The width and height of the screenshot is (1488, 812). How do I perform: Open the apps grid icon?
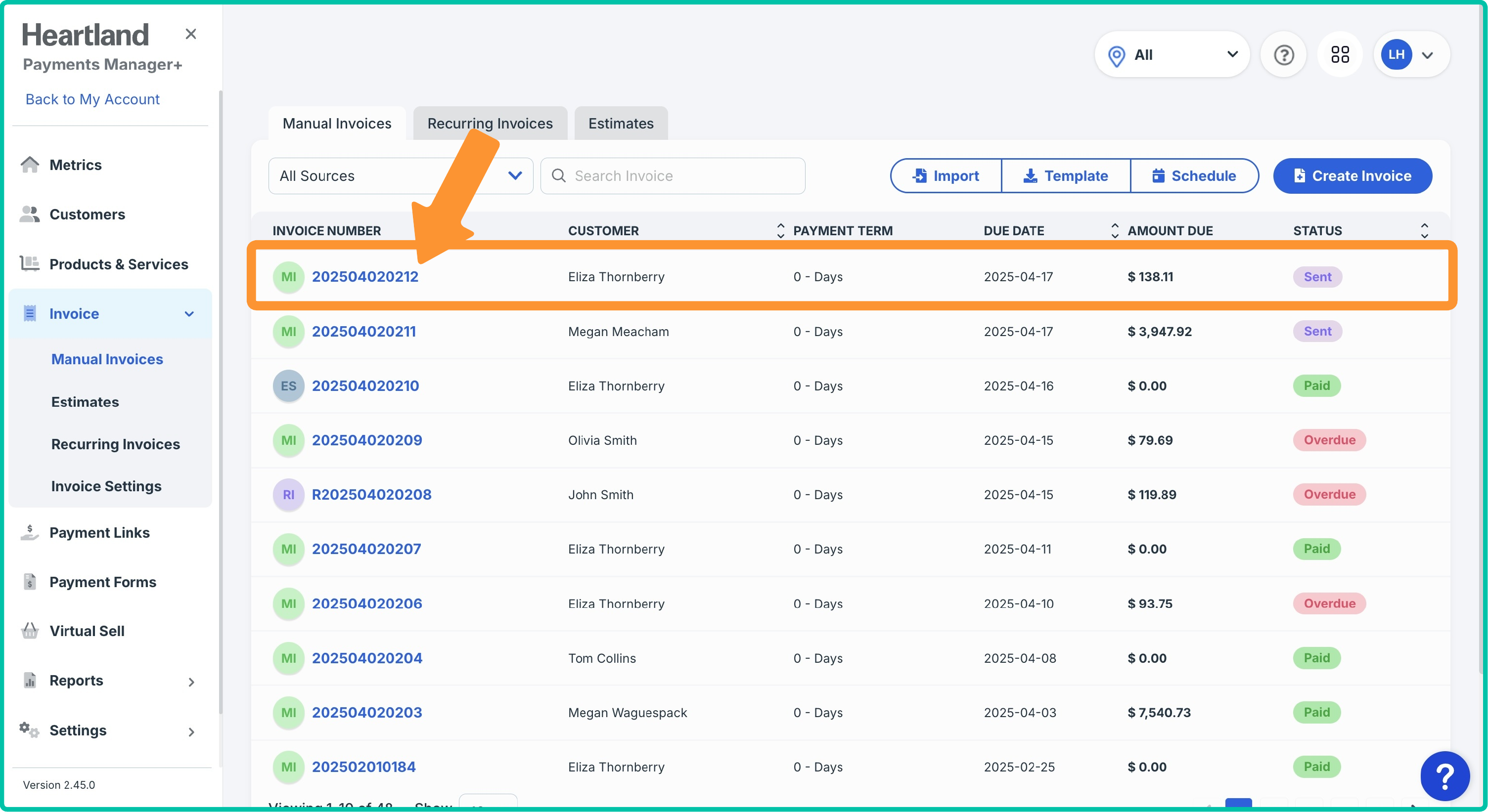point(1340,55)
